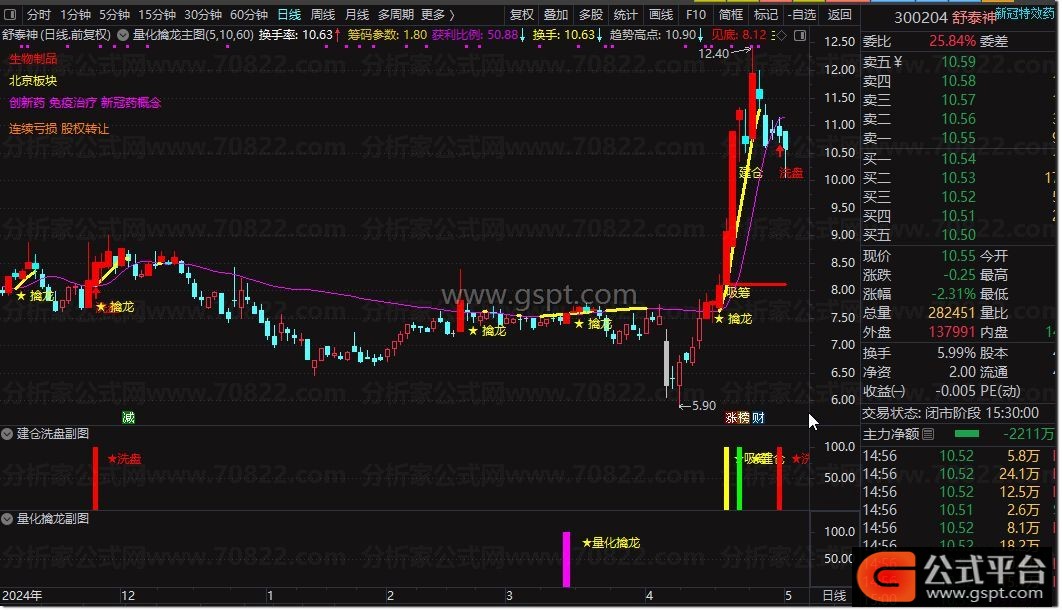The image size is (1062, 610).
Task: Click the 生物制品 industry label
Action: (33, 59)
